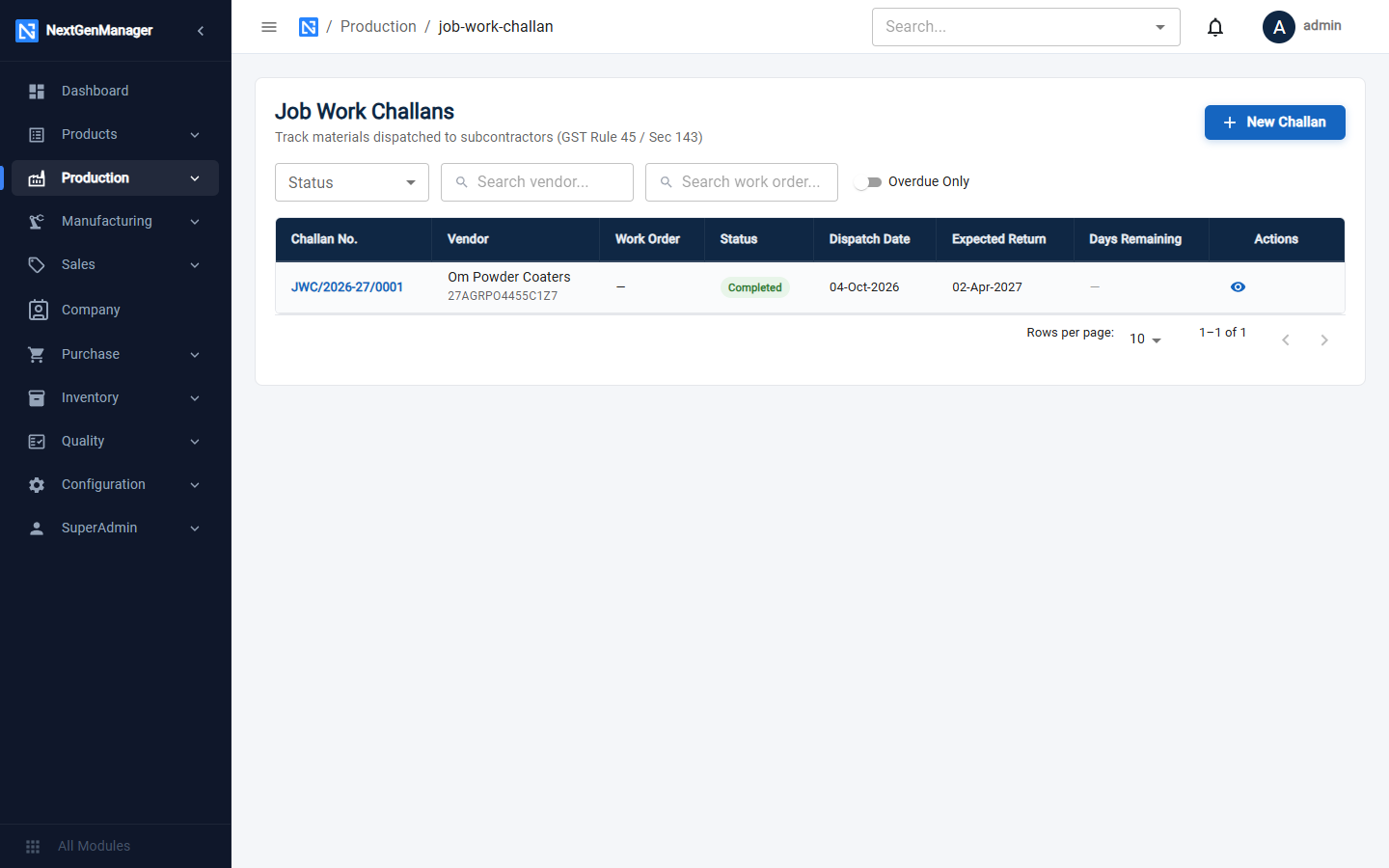Click the Sales tag icon
The image size is (1389, 868).
[x=37, y=265]
